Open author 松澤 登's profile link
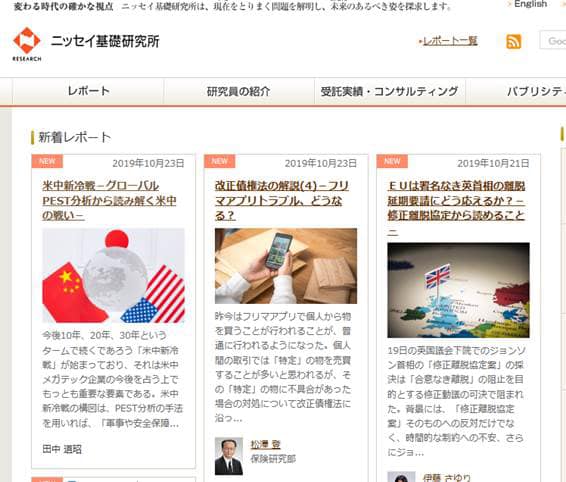Viewport: 566px width, 482px height. tap(266, 444)
